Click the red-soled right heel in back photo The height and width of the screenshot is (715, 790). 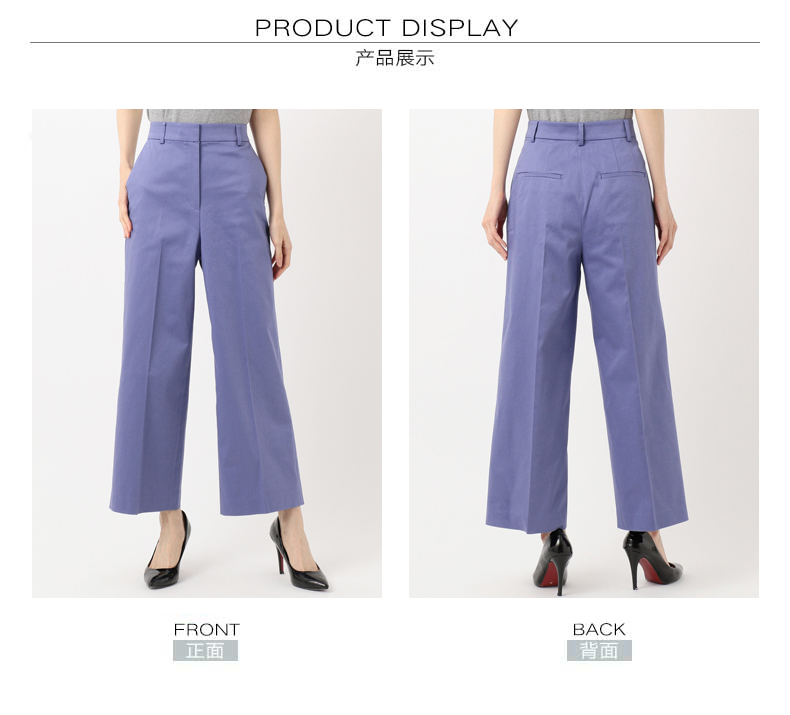pos(650,558)
